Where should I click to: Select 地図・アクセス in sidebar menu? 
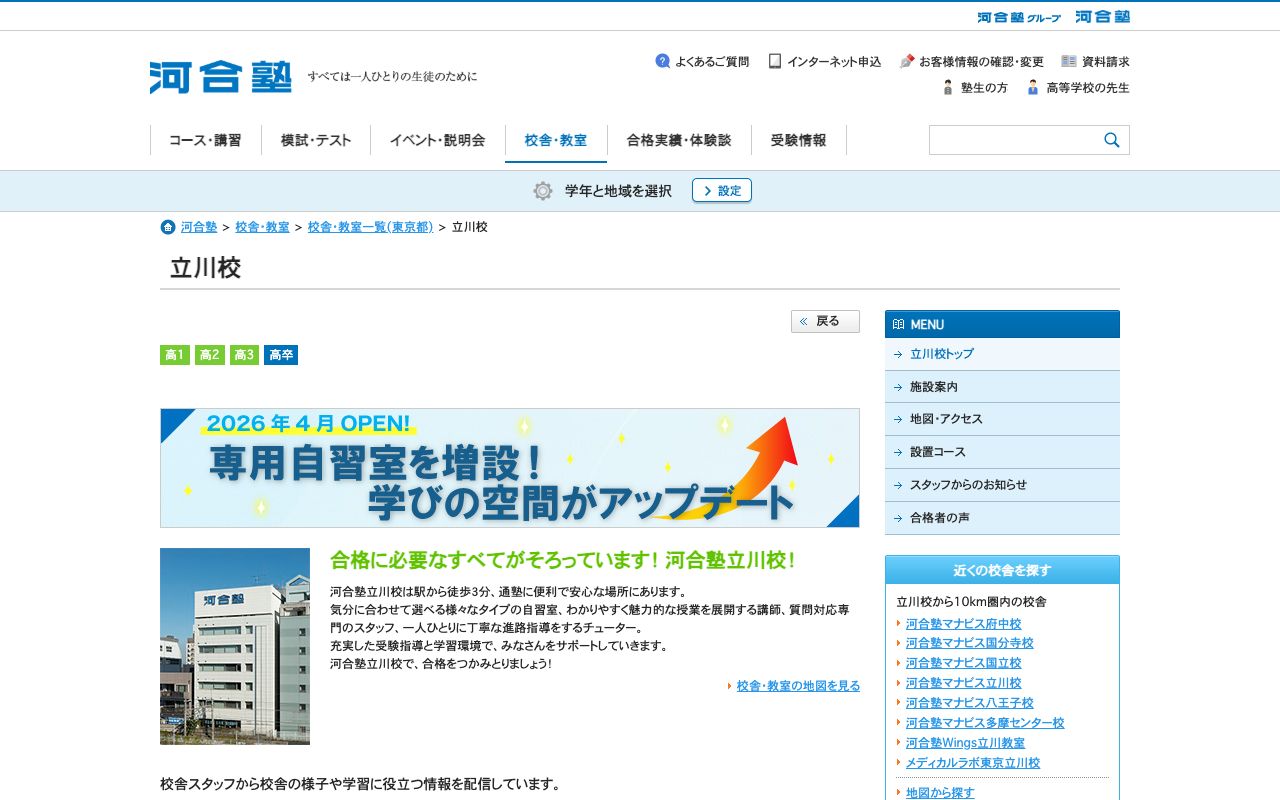tap(1002, 419)
